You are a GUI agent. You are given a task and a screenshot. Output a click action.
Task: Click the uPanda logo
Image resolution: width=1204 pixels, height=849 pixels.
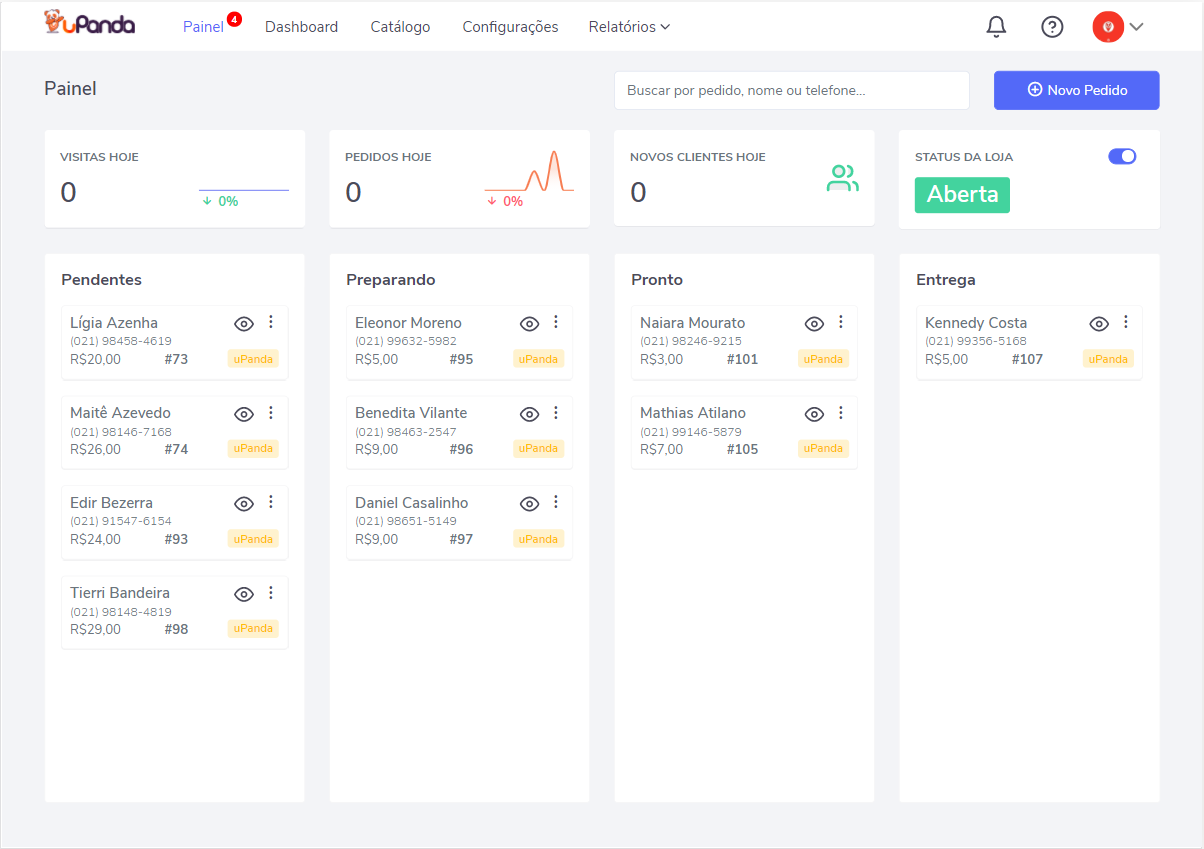tap(90, 24)
